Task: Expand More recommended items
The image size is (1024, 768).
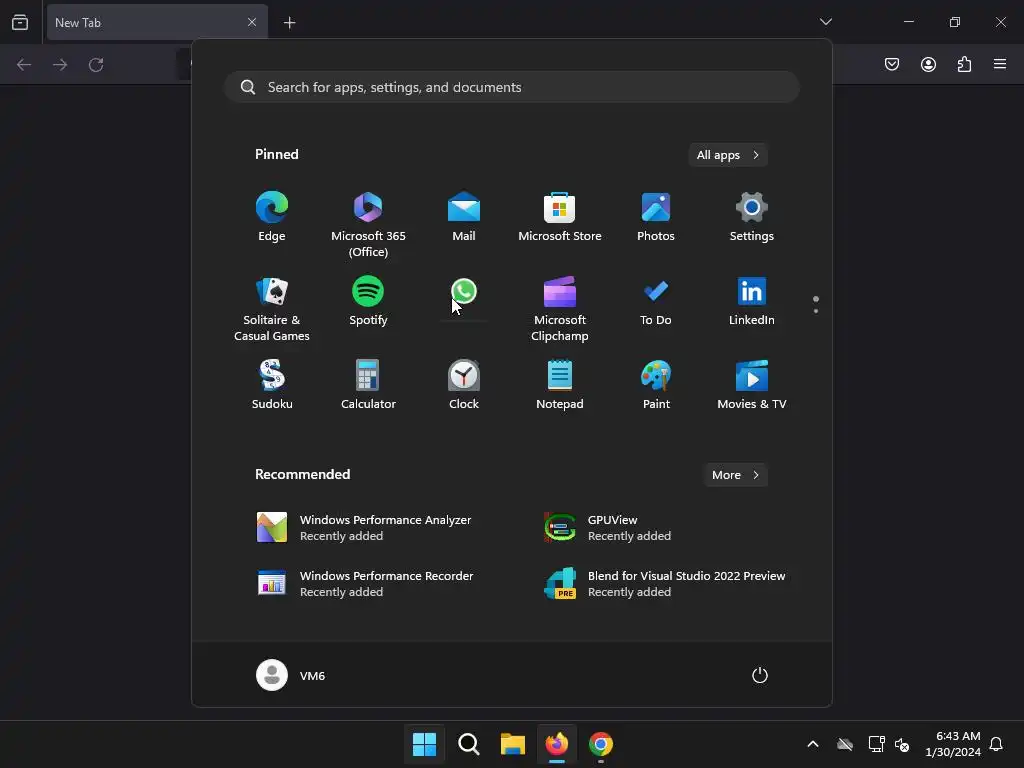Action: (x=736, y=475)
